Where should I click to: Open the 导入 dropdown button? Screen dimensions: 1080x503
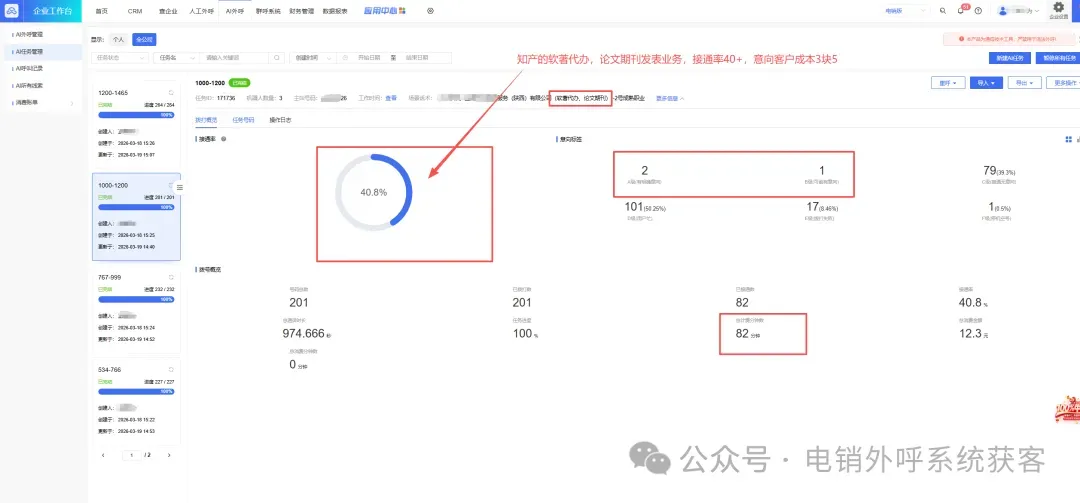[x=986, y=83]
